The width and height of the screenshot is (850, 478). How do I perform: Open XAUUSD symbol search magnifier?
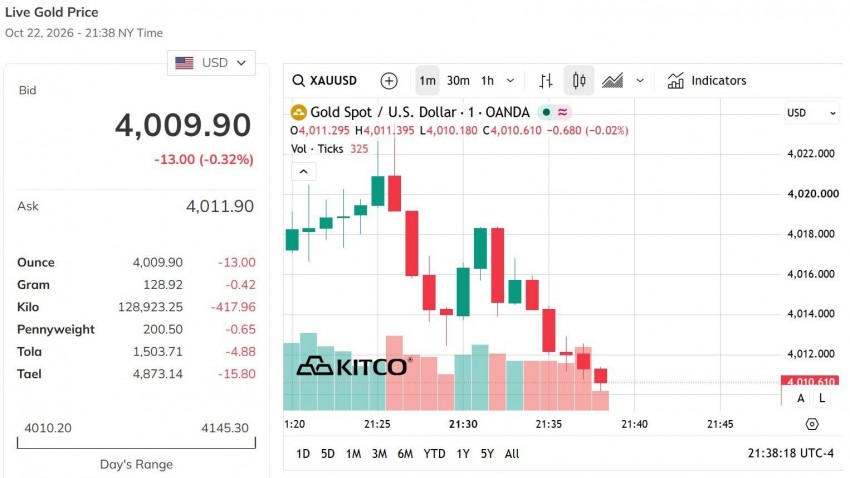[x=298, y=81]
